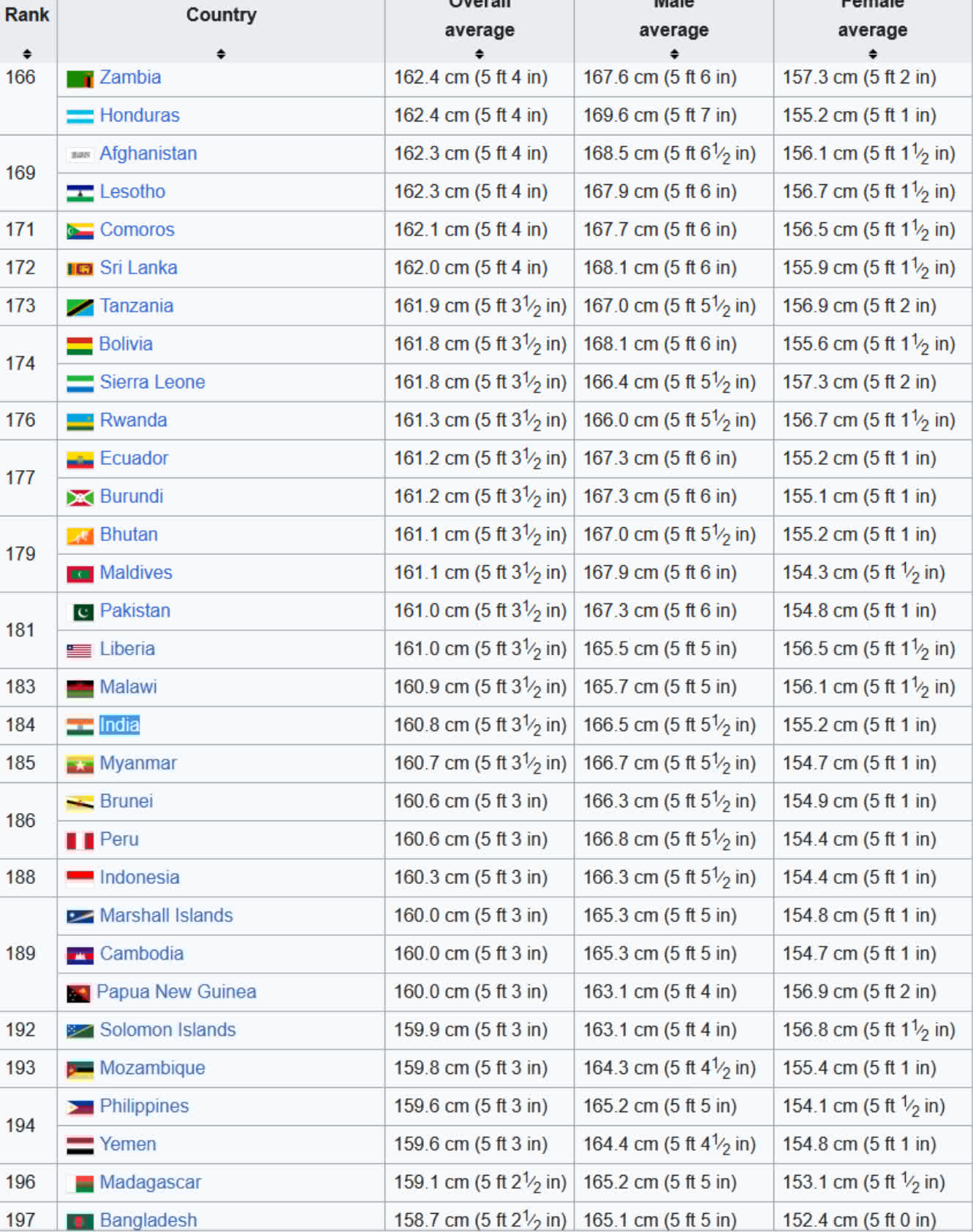Follow the Papua New Guinea link
973x1232 pixels.
(176, 991)
